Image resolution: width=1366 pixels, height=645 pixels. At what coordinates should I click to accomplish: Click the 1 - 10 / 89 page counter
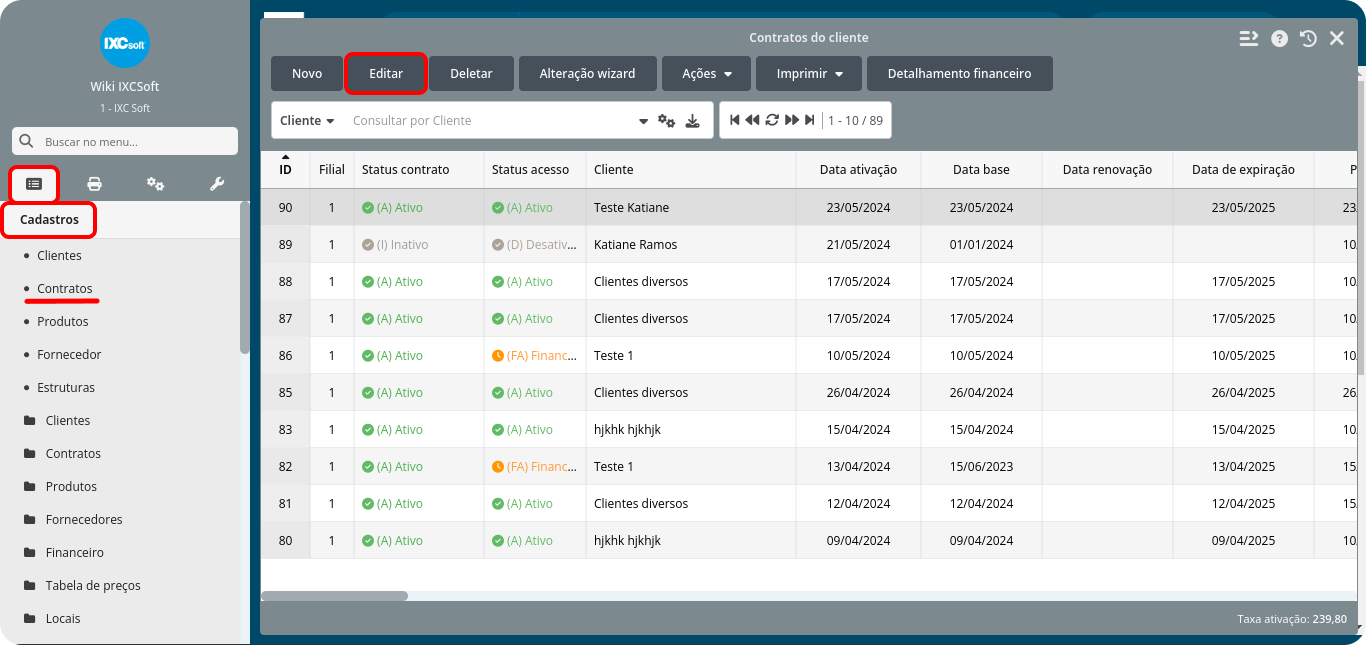pos(855,121)
